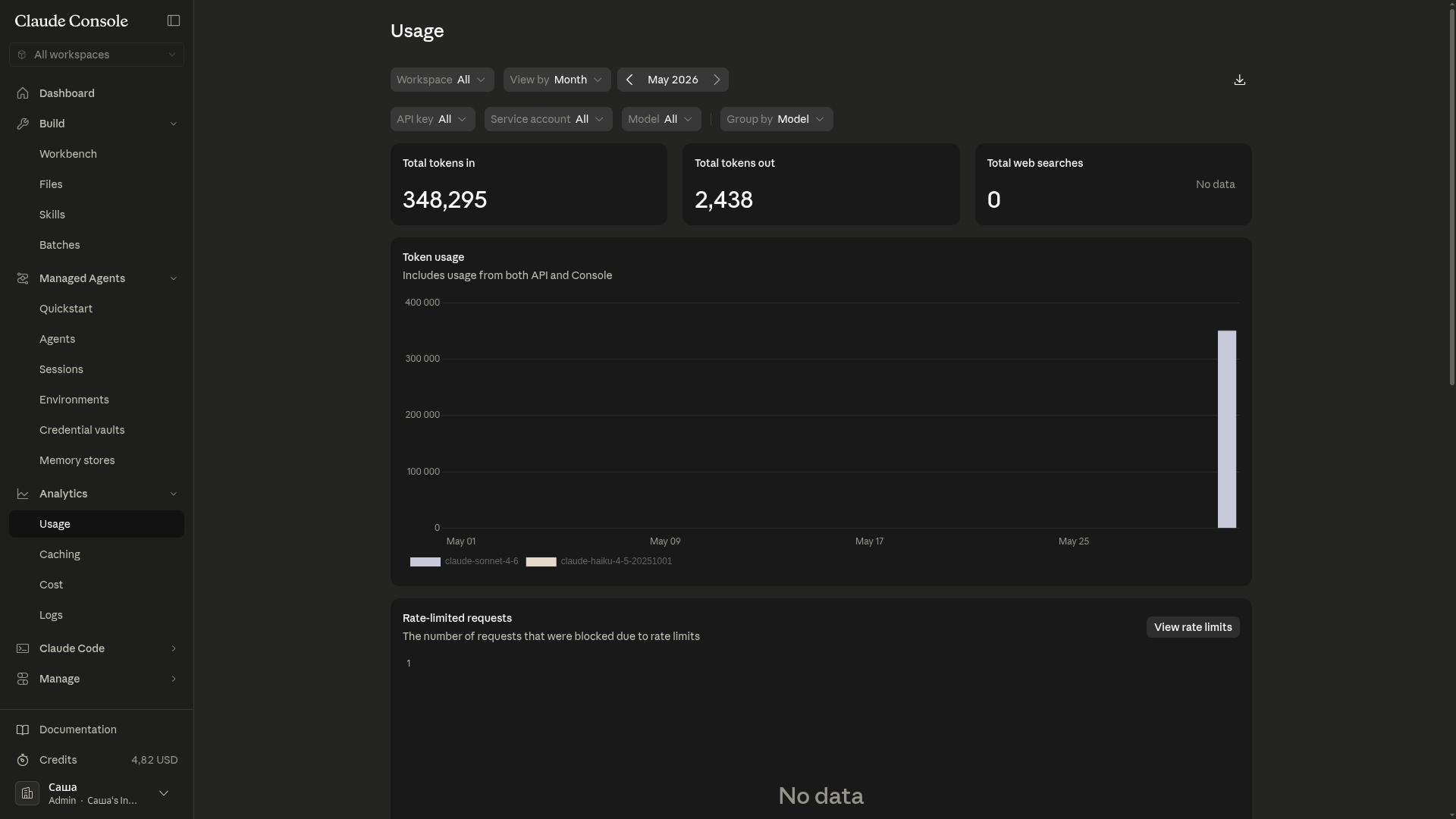Open Agents in the sidebar

96,339
